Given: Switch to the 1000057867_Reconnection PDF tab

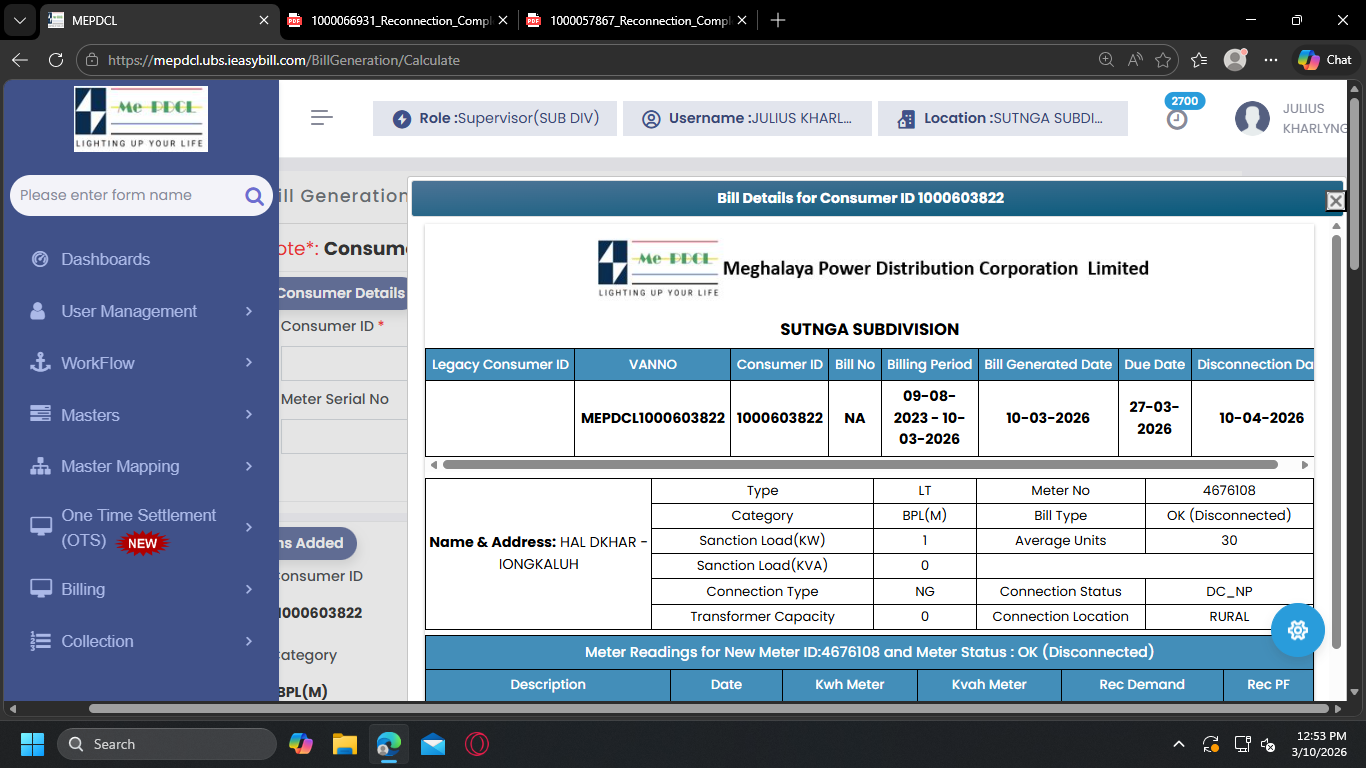Looking at the screenshot, I should [x=637, y=20].
